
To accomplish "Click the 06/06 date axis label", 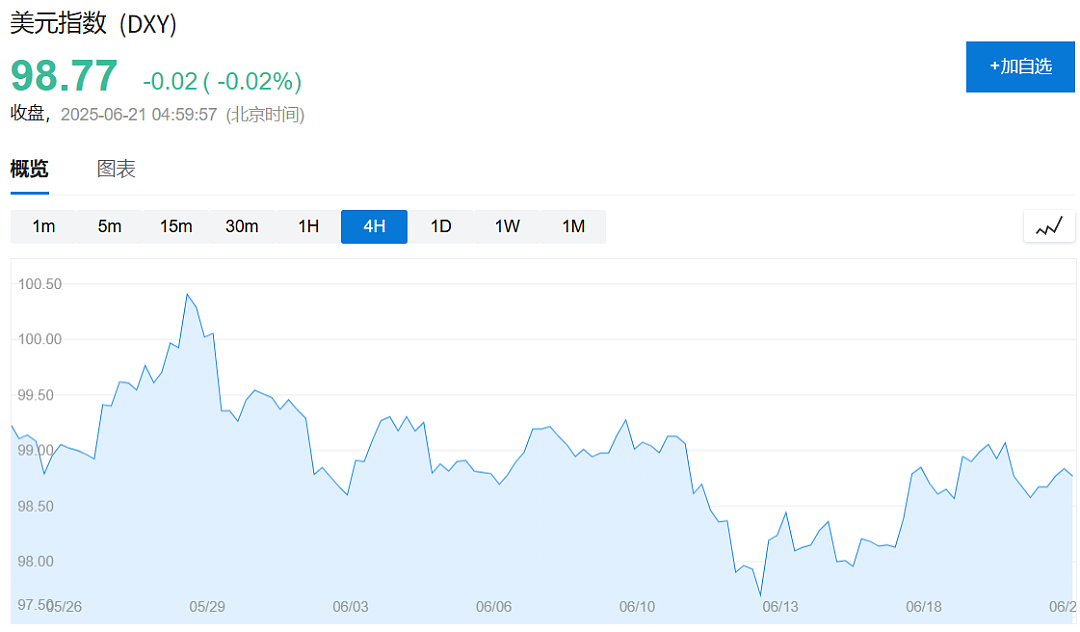I will coord(494,607).
